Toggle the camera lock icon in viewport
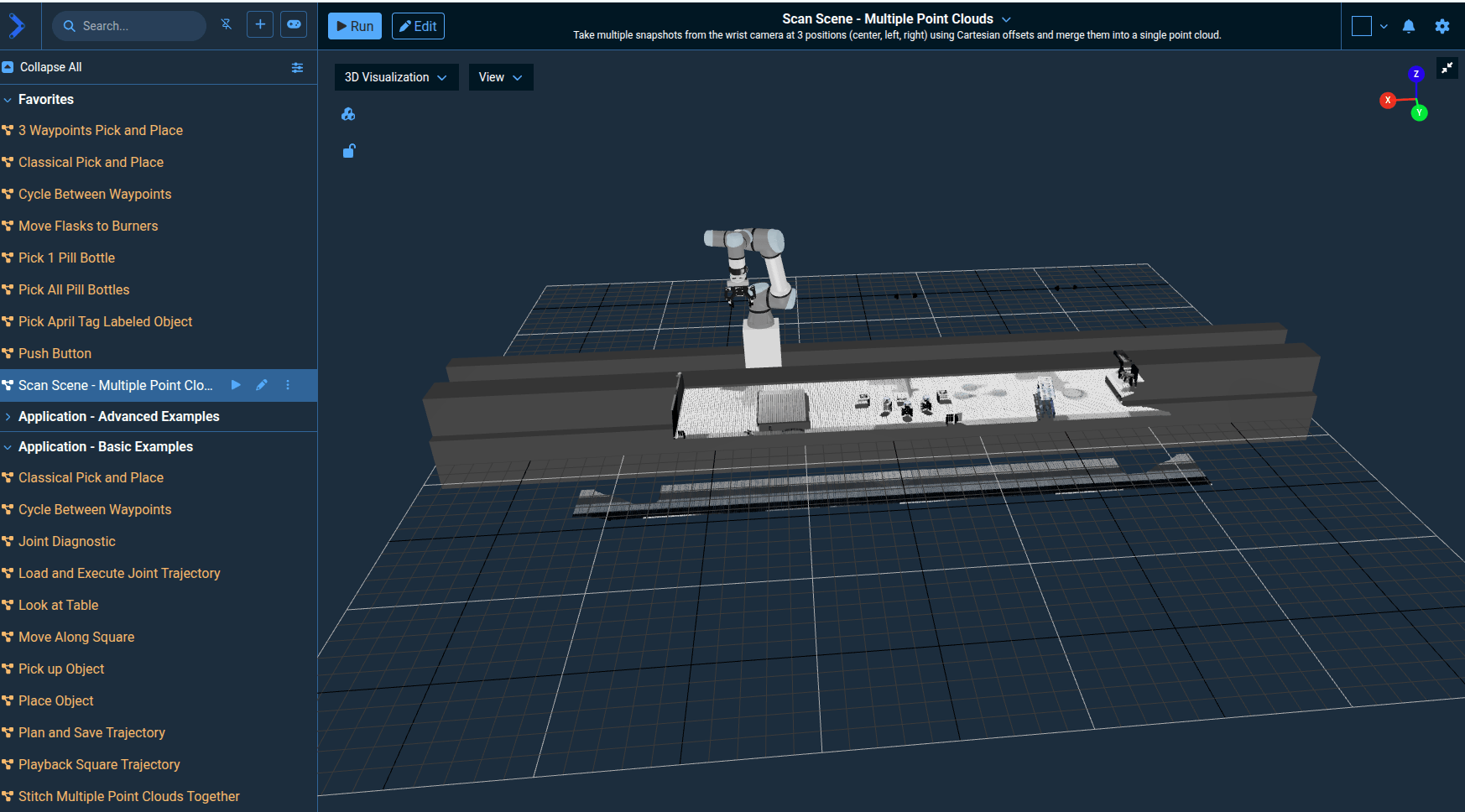 click(x=349, y=151)
